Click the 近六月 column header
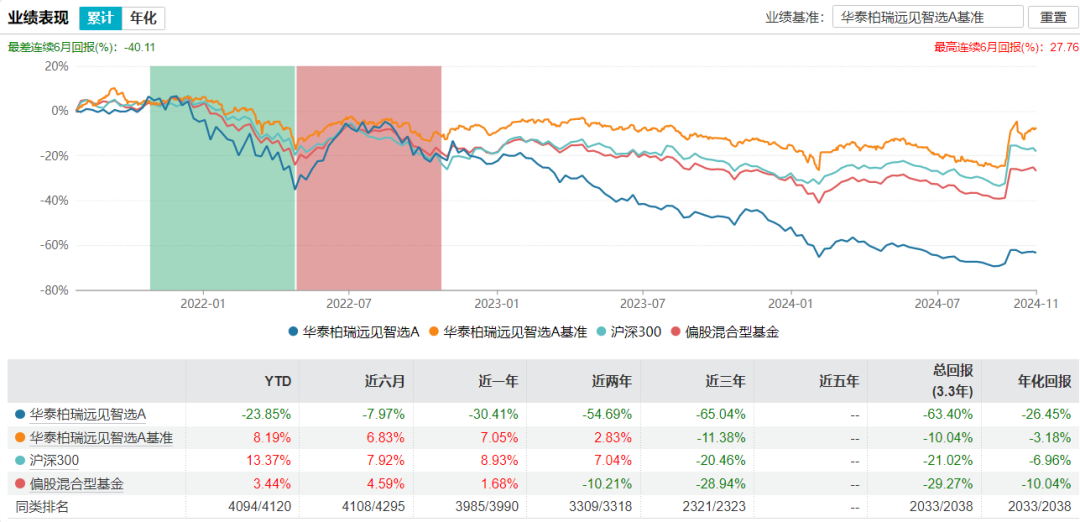The width and height of the screenshot is (1080, 522). [383, 381]
